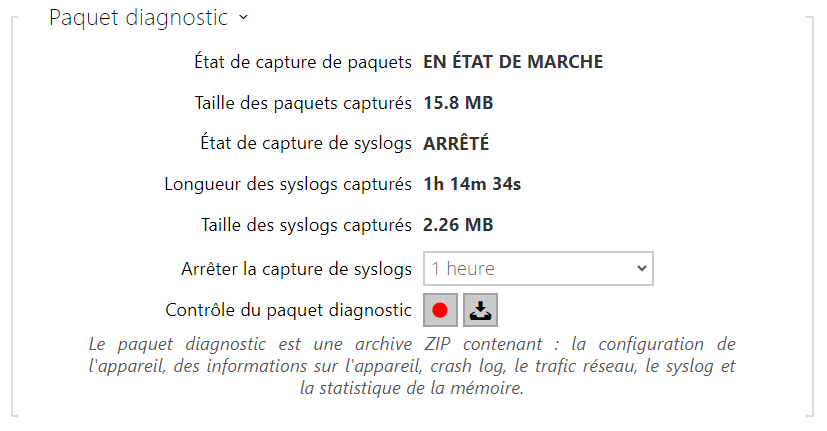The image size is (827, 431).
Task: Download the diagnostic package archive
Action: tap(480, 310)
